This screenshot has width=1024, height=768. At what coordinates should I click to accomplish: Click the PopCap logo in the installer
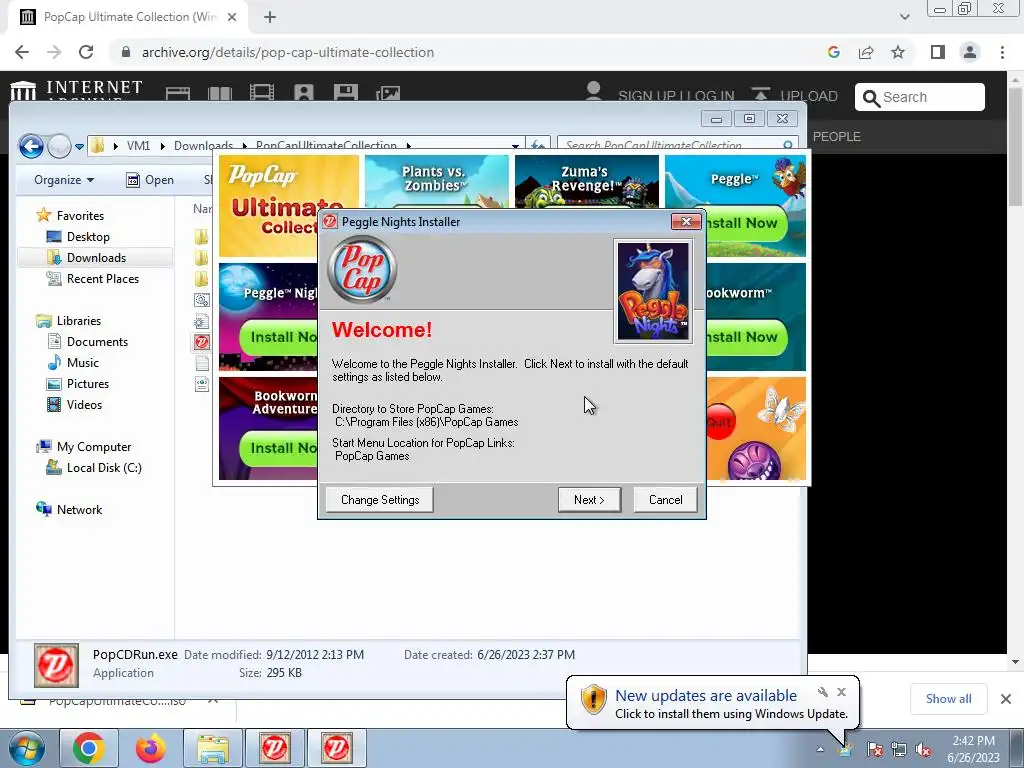(x=362, y=269)
